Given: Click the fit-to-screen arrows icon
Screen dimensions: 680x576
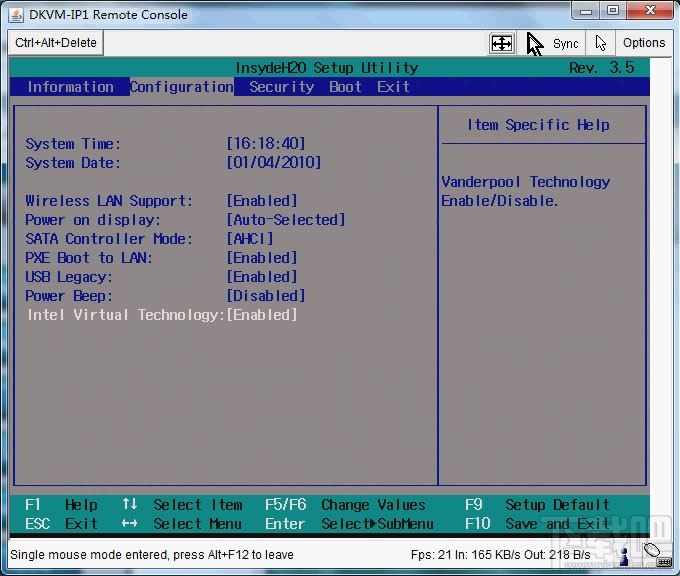Looking at the screenshot, I should click(501, 43).
